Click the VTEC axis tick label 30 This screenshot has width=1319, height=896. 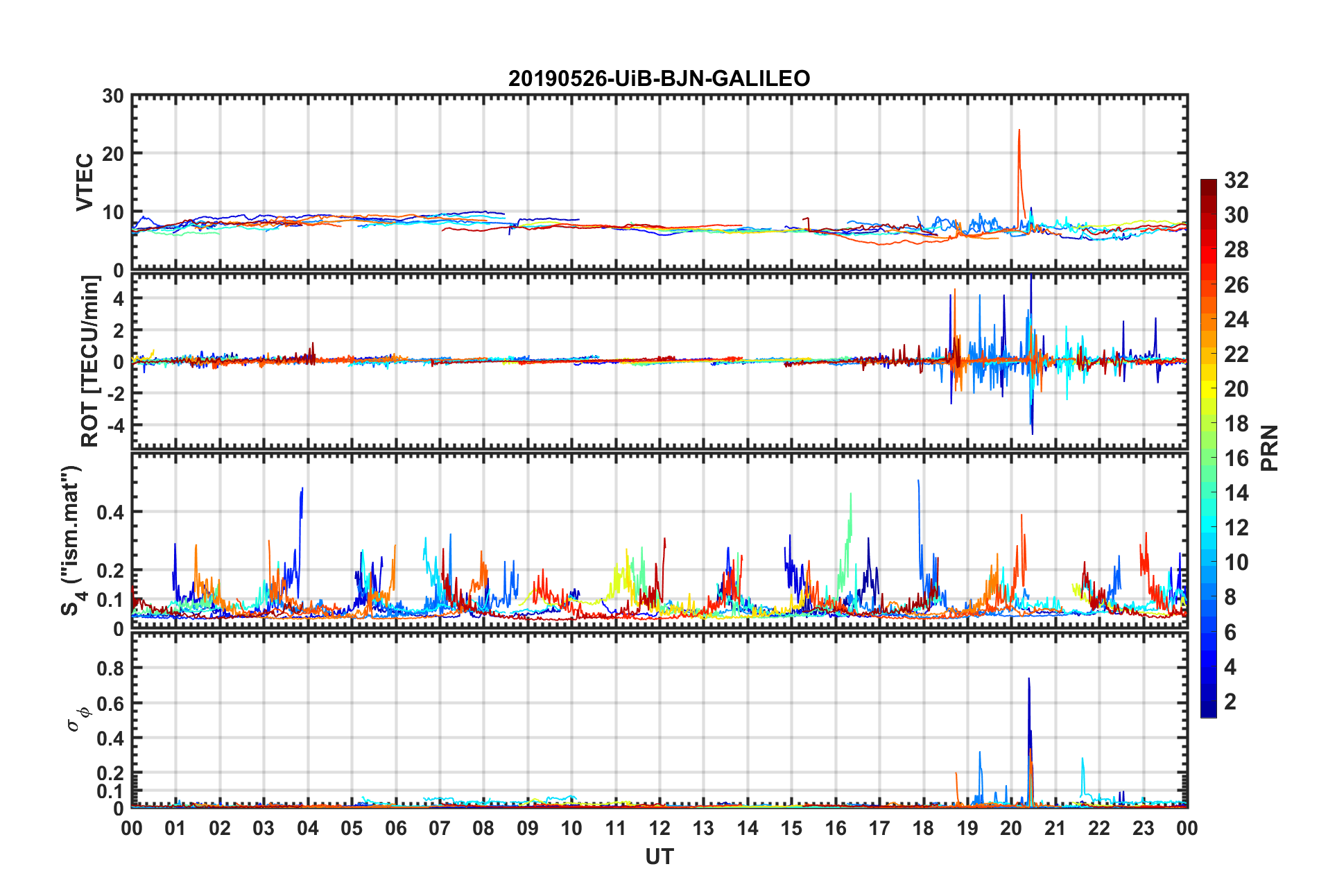[x=112, y=96]
